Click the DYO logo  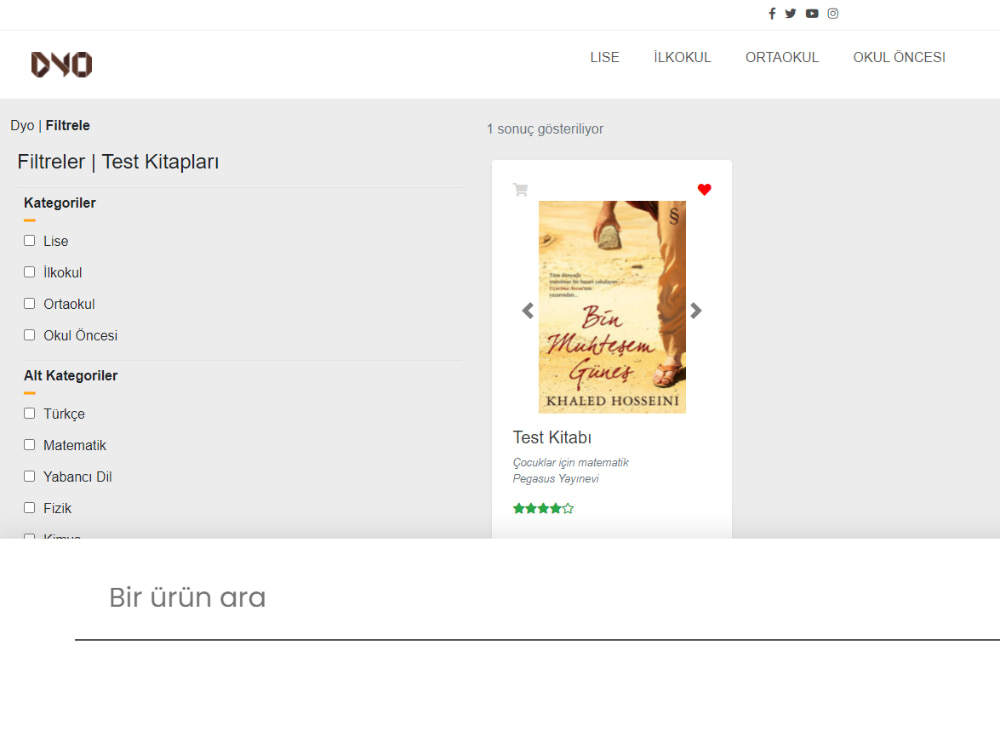coord(61,64)
